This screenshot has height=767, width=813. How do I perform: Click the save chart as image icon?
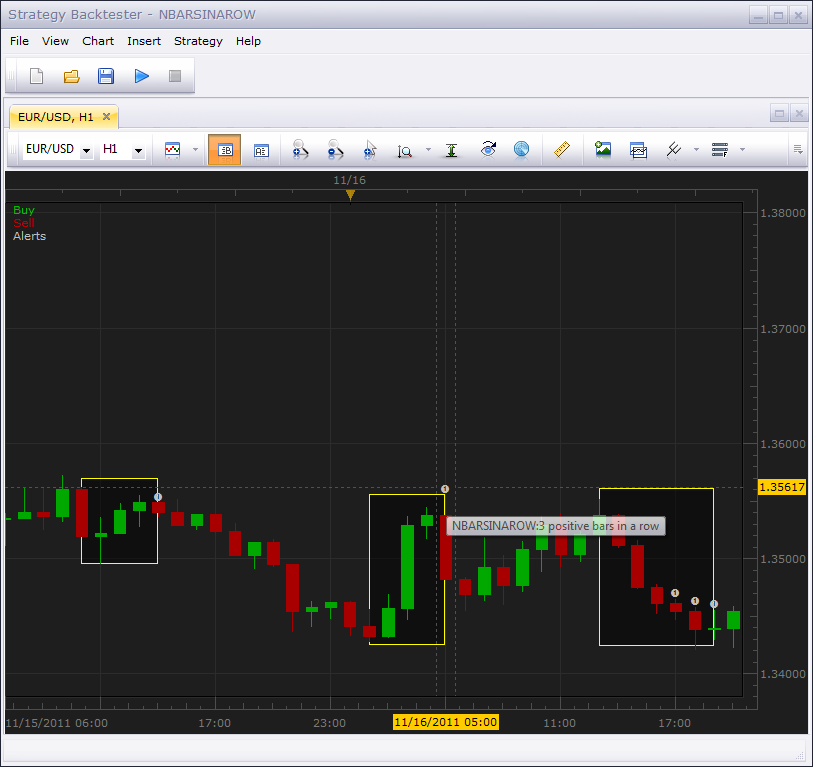pos(602,149)
